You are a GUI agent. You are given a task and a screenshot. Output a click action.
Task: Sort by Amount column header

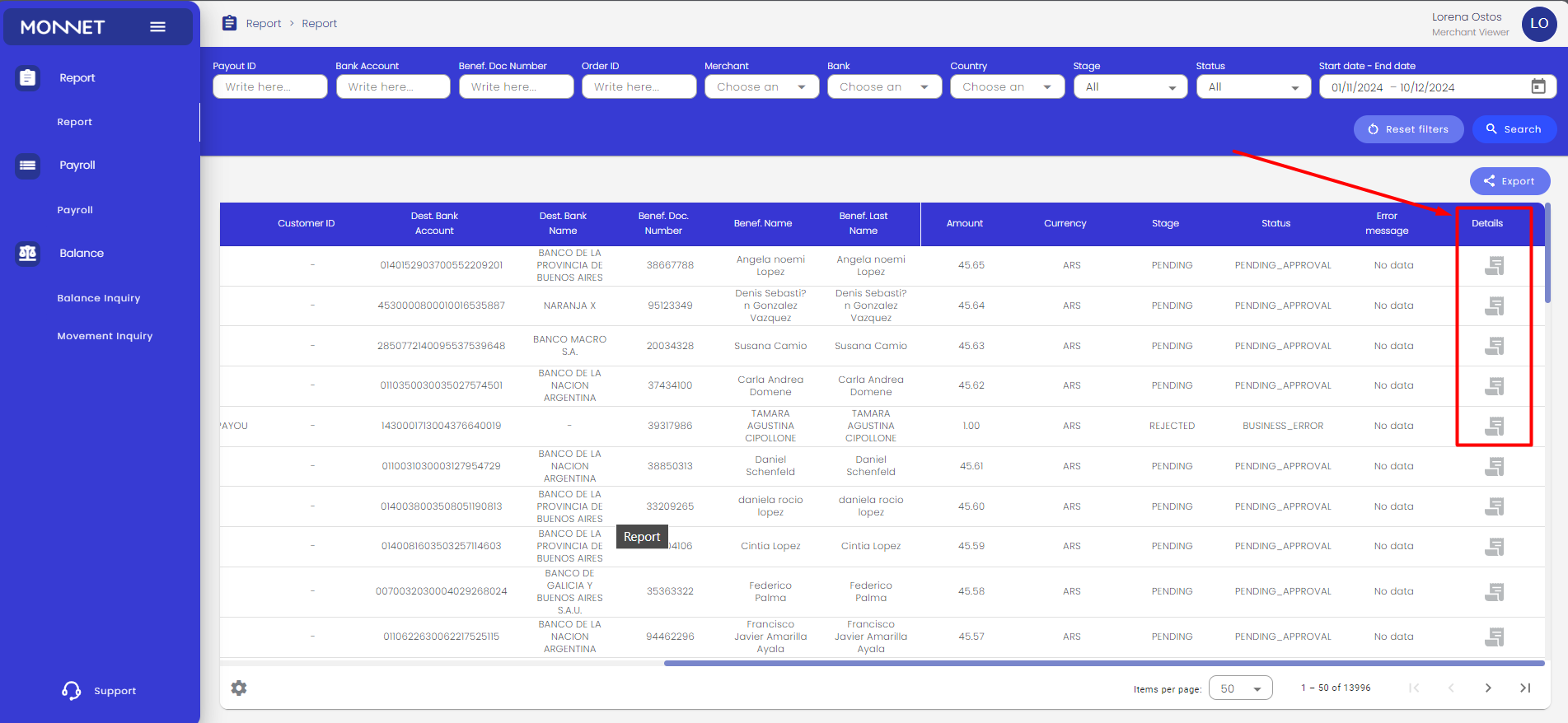tap(964, 223)
